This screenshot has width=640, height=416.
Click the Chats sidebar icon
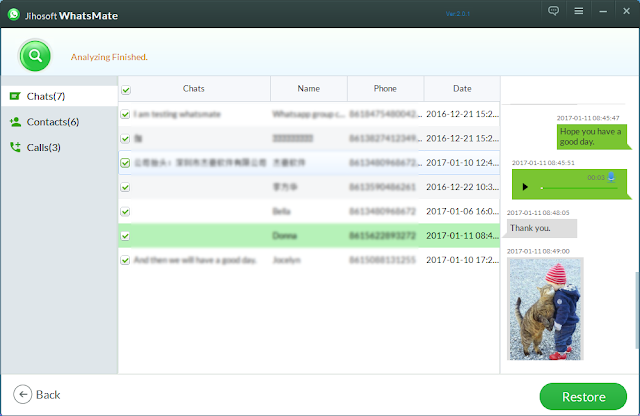click(x=15, y=96)
